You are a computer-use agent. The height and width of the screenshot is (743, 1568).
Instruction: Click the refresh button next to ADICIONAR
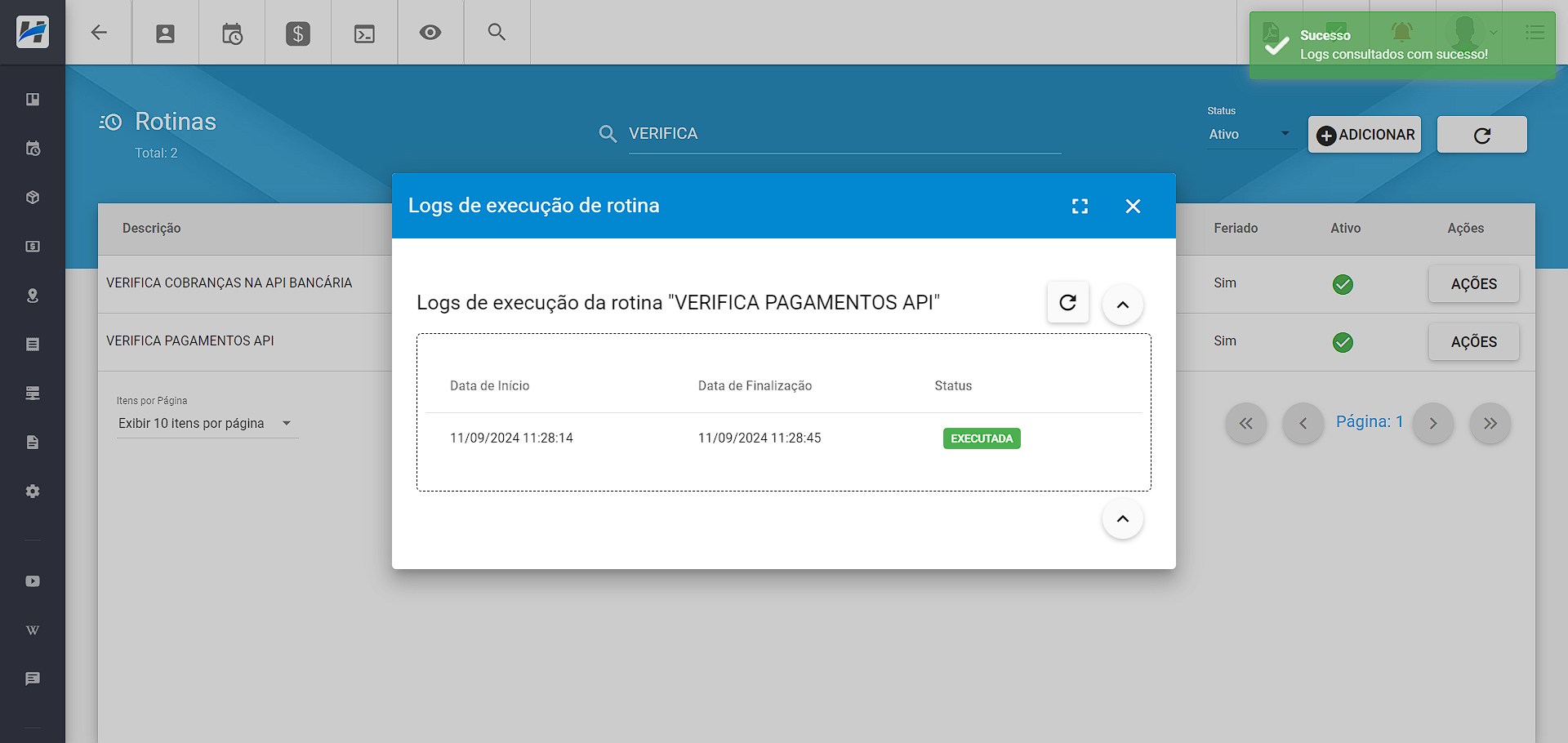[1482, 135]
